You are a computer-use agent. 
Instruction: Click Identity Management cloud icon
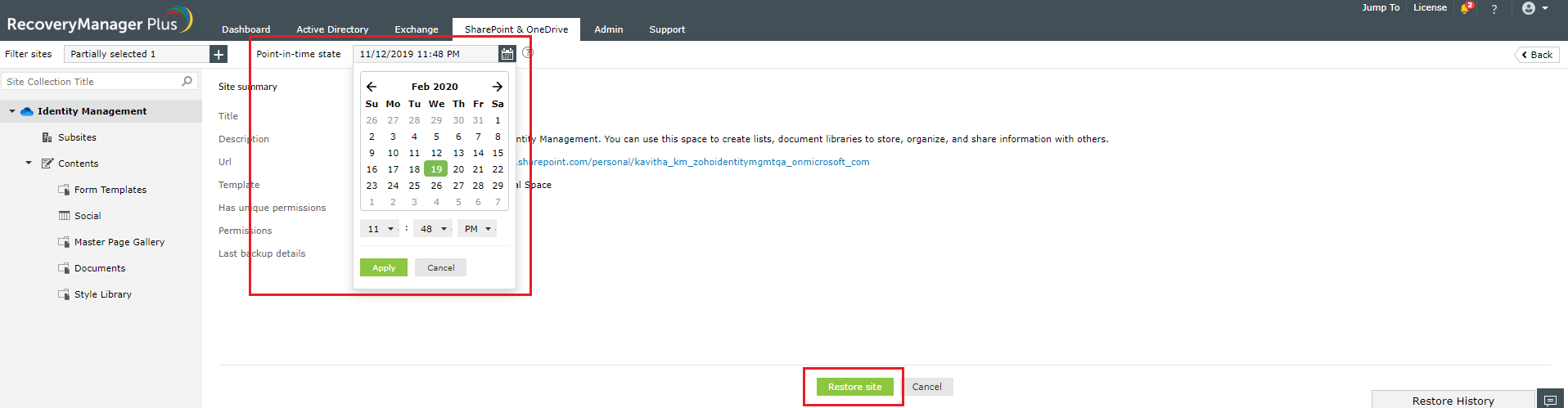click(27, 111)
